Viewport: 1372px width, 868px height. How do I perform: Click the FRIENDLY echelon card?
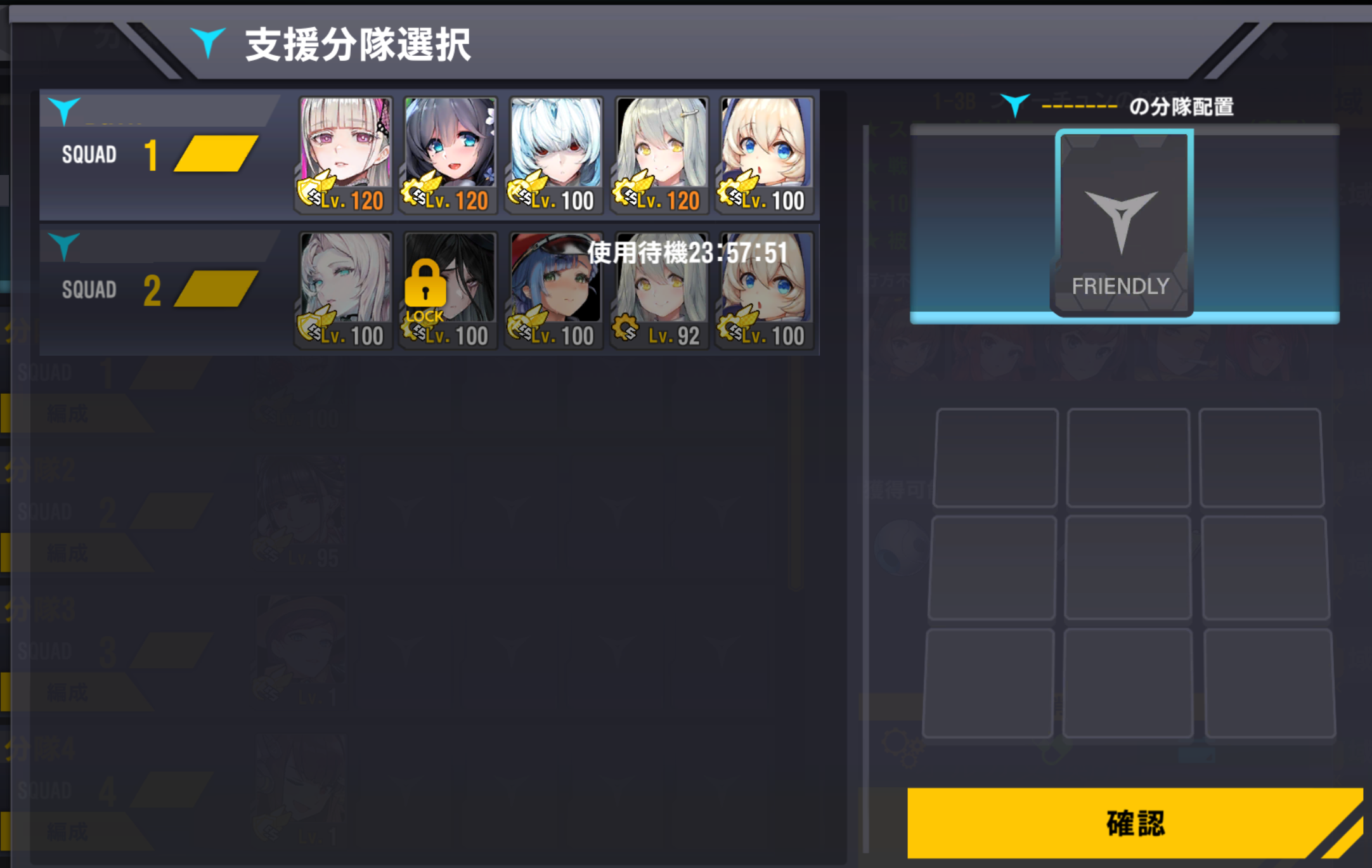click(x=1122, y=223)
